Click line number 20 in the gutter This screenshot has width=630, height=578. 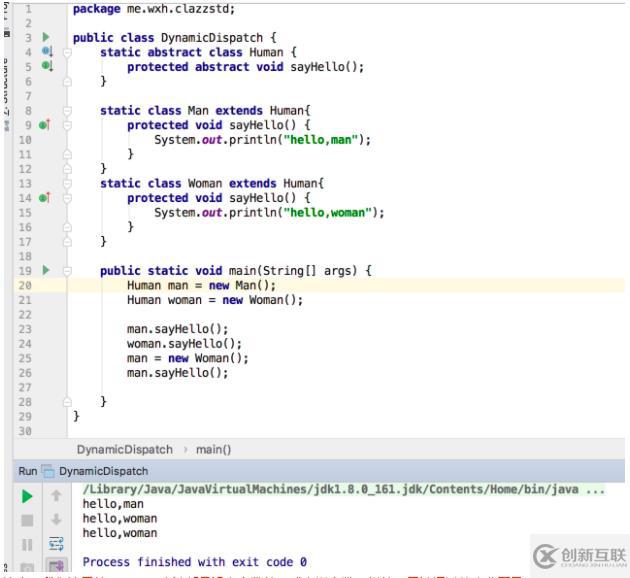point(25,285)
